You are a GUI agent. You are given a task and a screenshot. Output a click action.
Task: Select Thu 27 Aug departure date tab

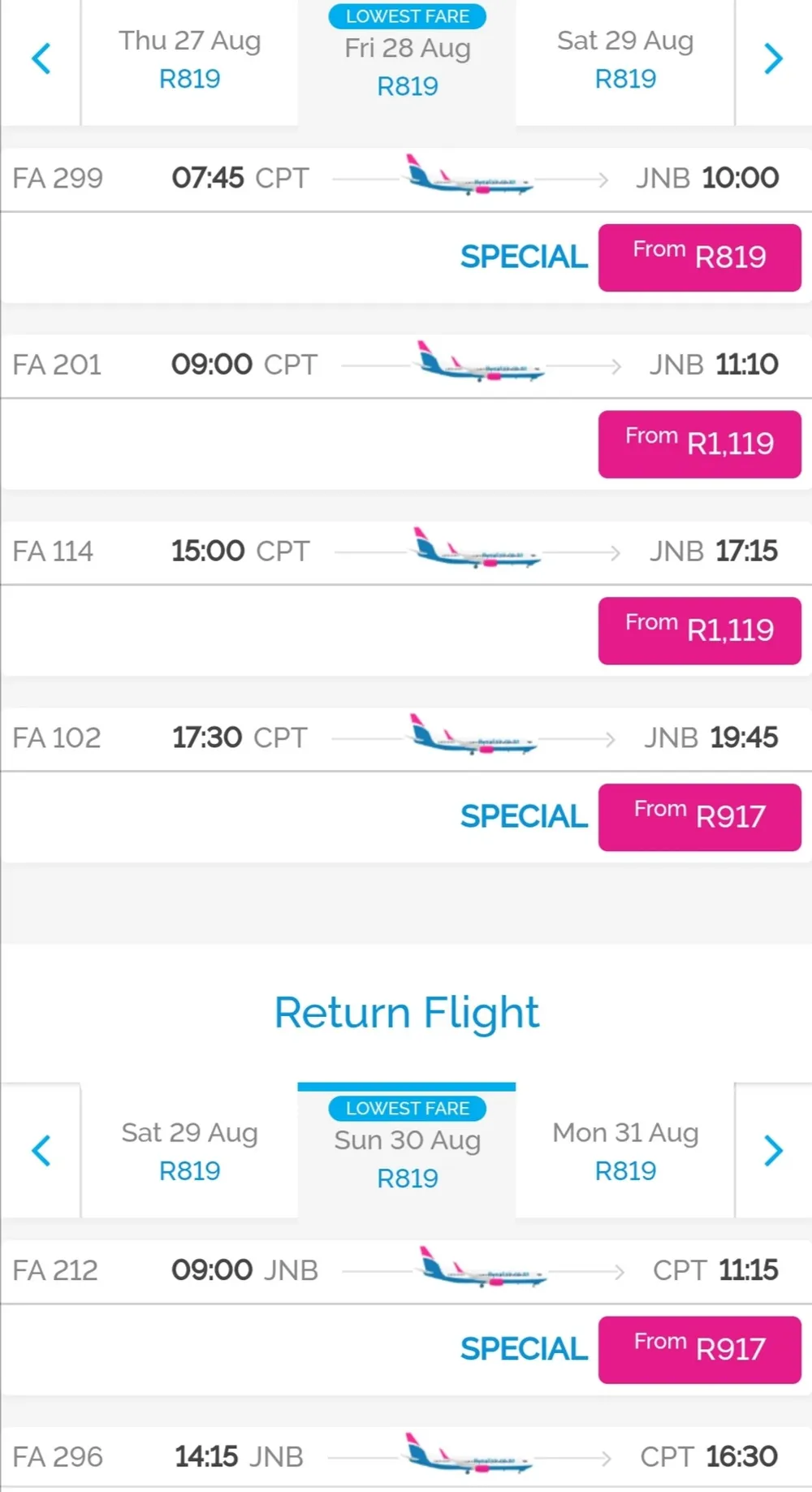(x=189, y=60)
